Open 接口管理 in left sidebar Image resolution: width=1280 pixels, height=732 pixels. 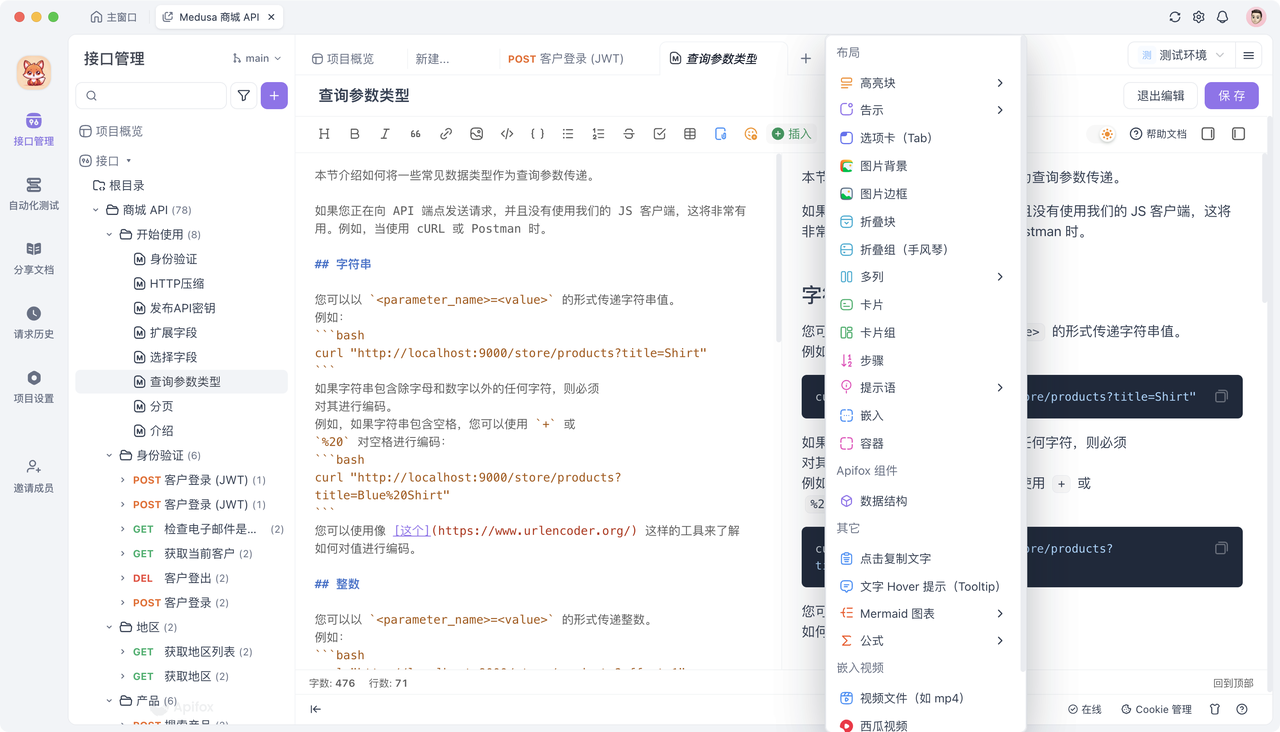coord(34,130)
